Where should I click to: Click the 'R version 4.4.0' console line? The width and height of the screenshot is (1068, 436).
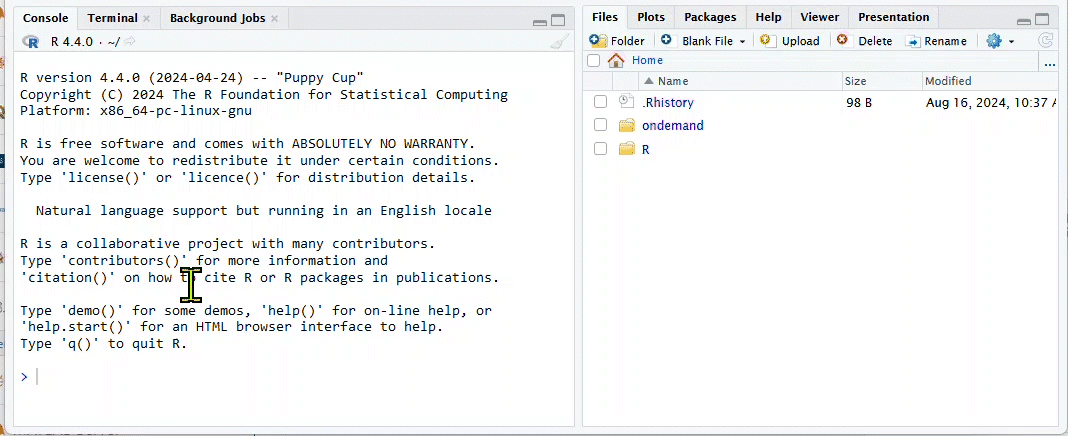coord(191,78)
